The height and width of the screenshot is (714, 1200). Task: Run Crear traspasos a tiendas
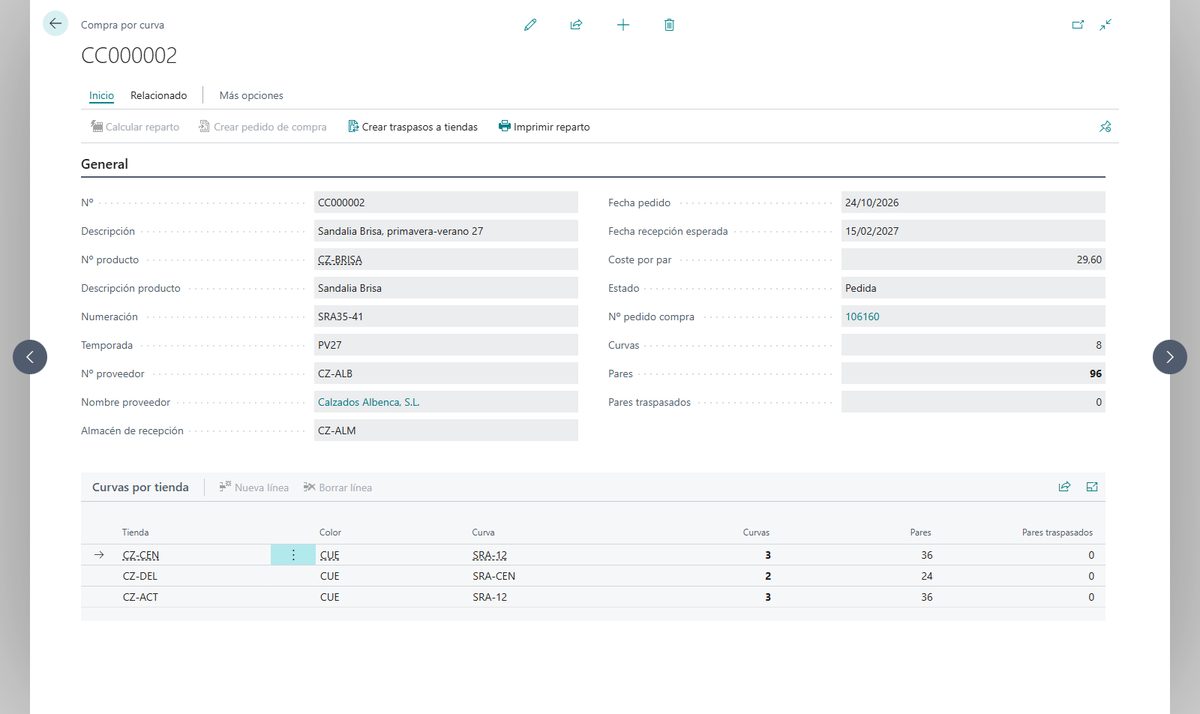click(x=413, y=127)
